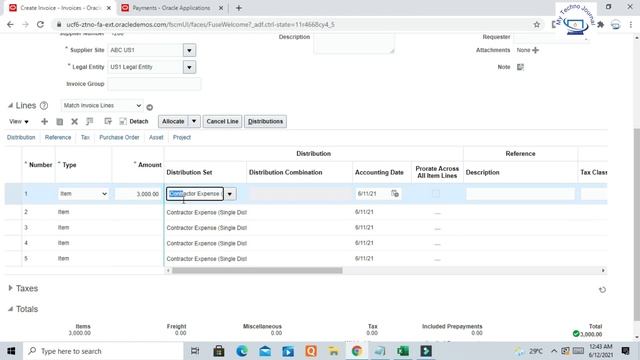Switch to Asset tab
This screenshot has width=640, height=360.
(156, 137)
